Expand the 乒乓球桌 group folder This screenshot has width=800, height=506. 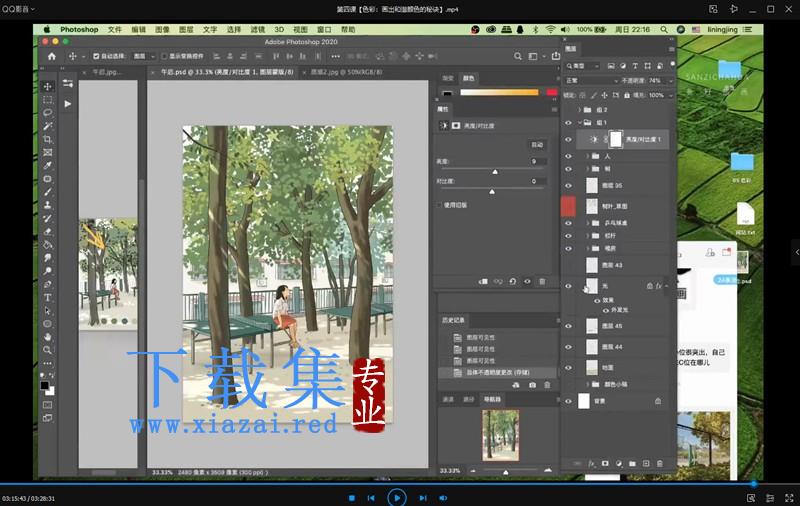(587, 223)
